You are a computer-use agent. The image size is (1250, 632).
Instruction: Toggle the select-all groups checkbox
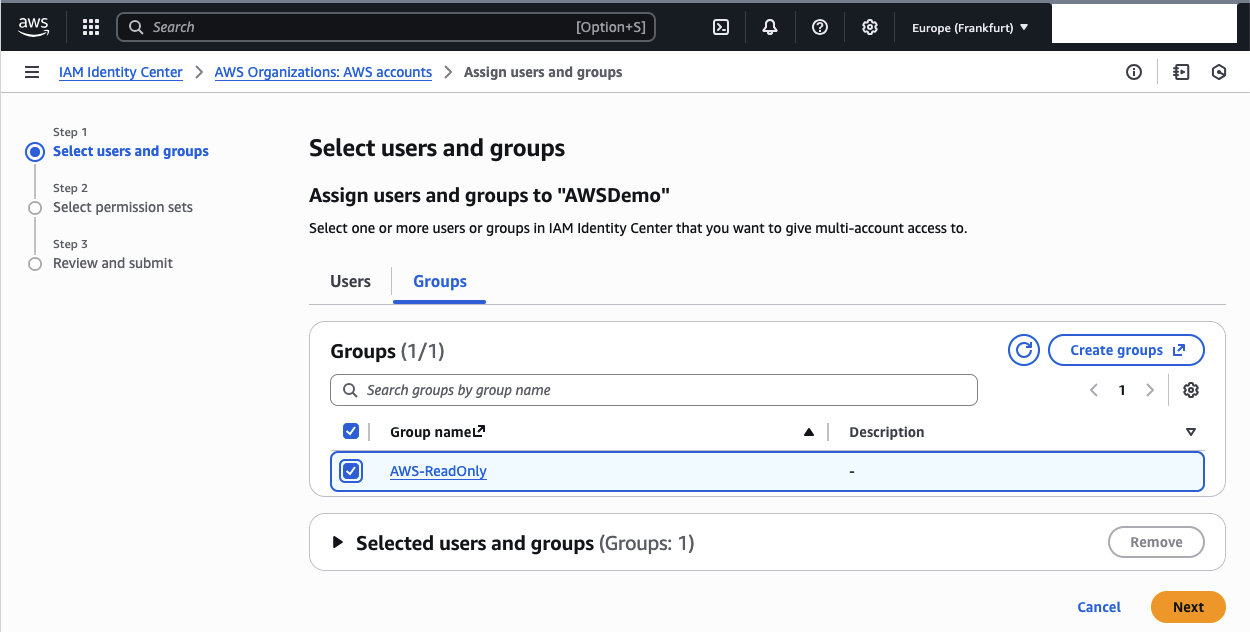pos(351,431)
